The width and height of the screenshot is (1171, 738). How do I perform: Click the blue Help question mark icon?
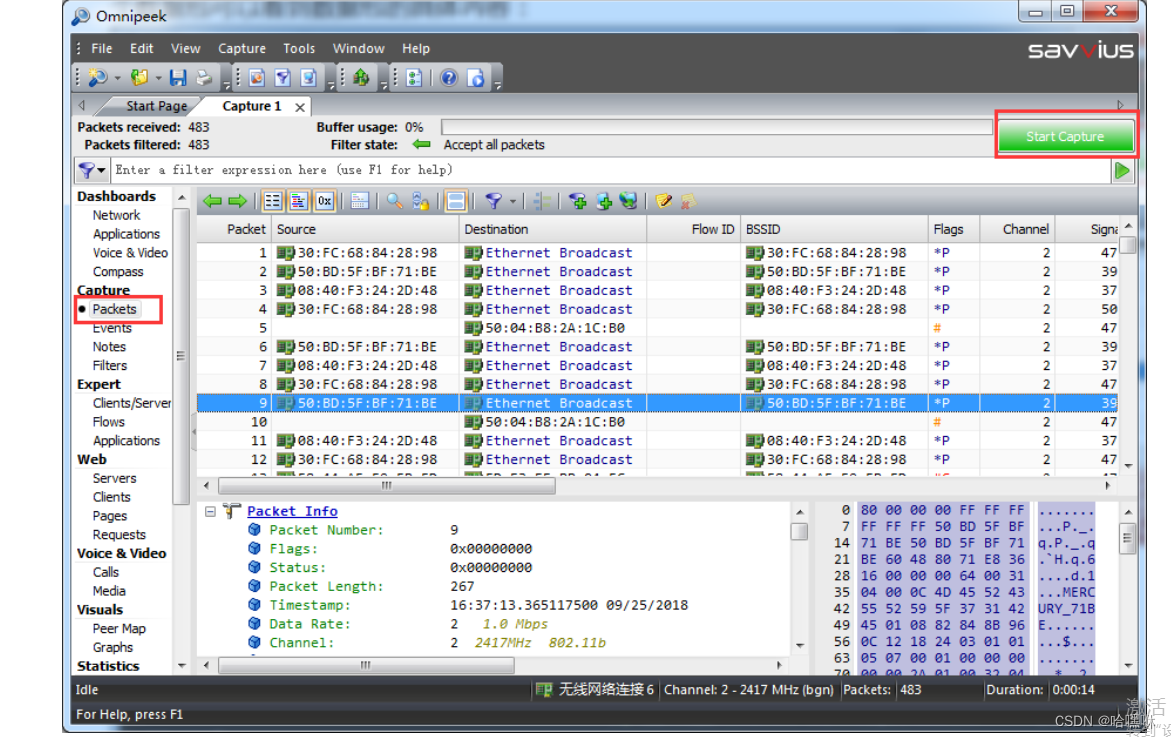pos(449,78)
